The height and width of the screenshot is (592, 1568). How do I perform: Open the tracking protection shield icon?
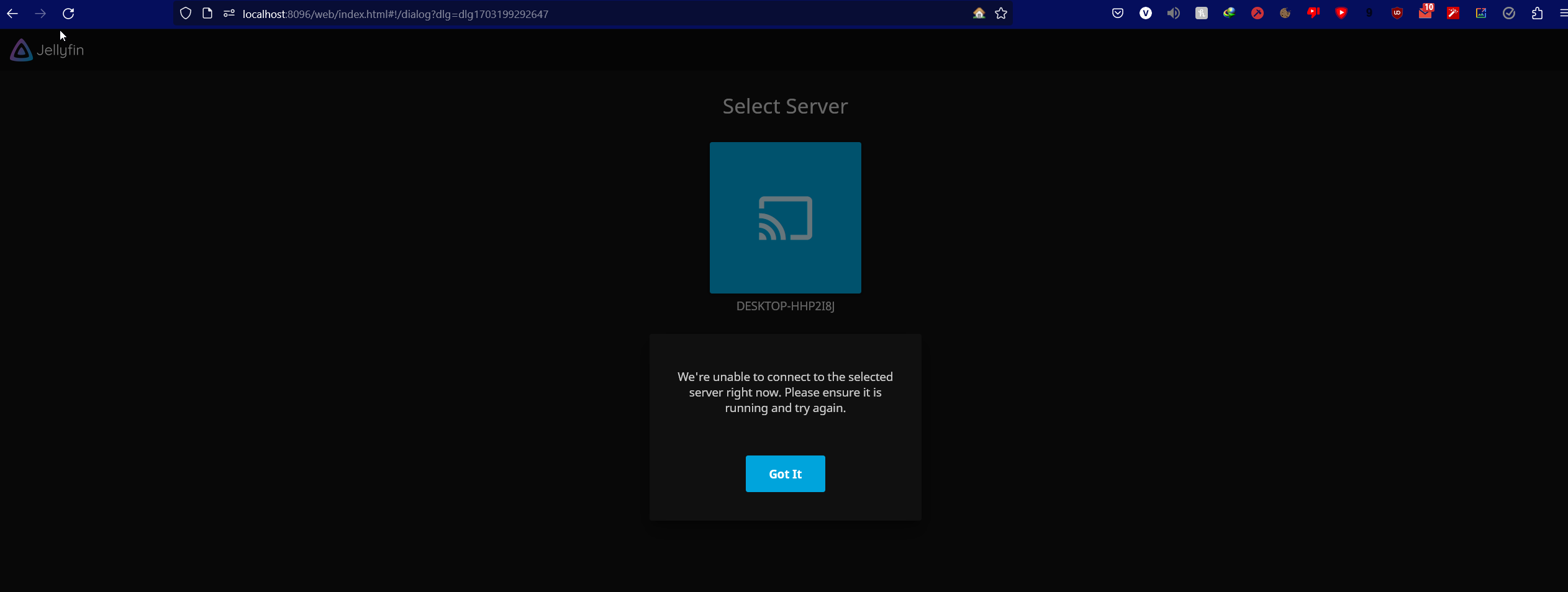point(185,14)
